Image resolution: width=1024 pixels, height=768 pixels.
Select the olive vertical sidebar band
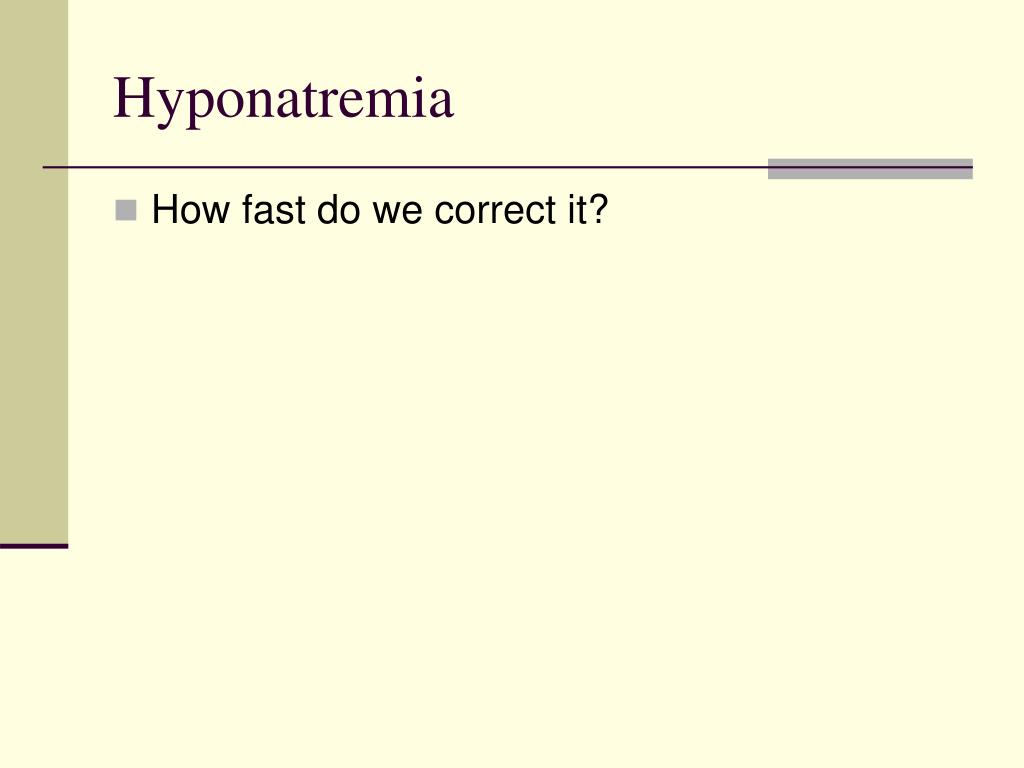[34, 272]
